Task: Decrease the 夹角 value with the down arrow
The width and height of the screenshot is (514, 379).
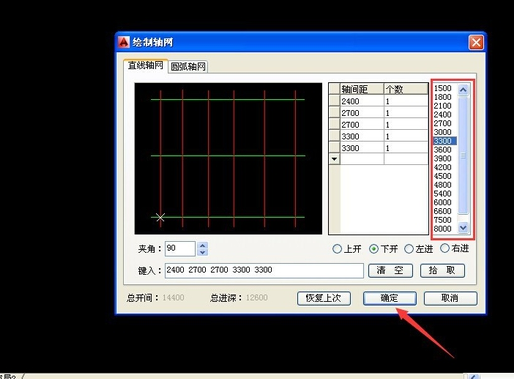Action: click(203, 252)
